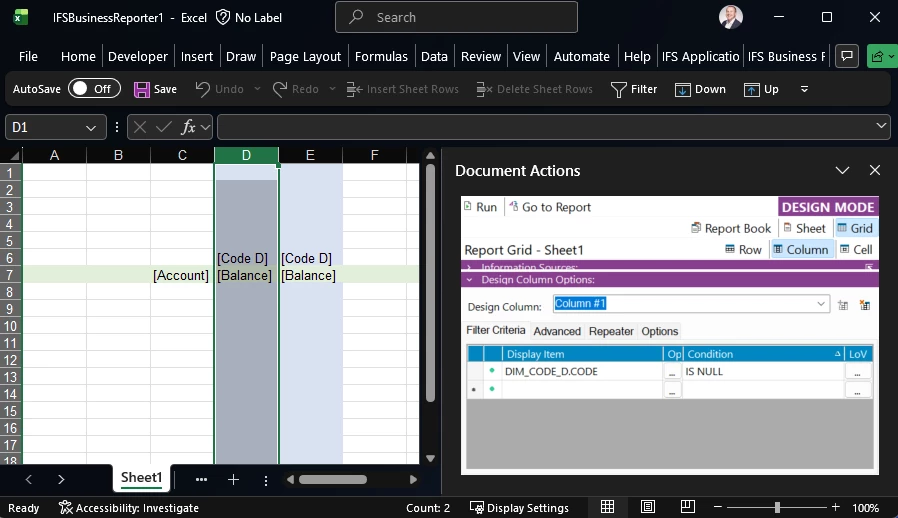
Task: Open the Comments pane icon
Action: pos(846,56)
